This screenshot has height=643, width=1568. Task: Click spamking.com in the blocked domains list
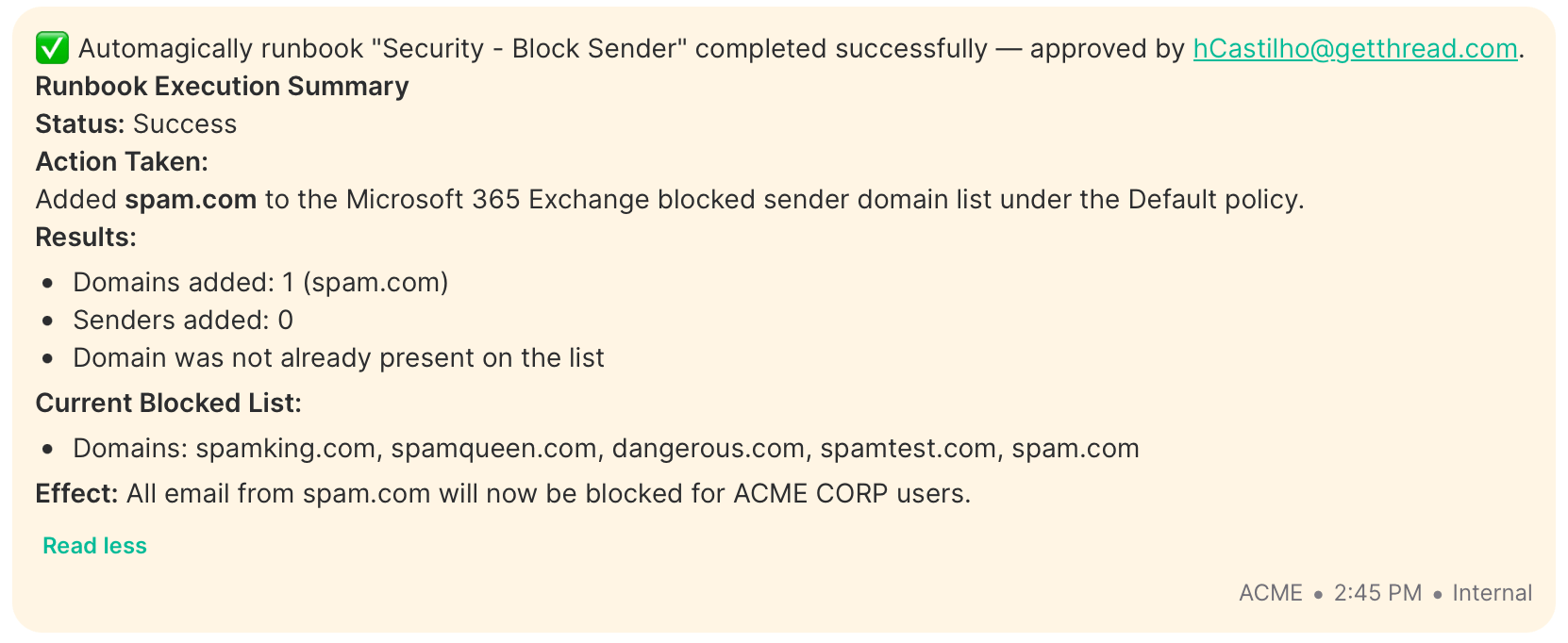pos(286,448)
